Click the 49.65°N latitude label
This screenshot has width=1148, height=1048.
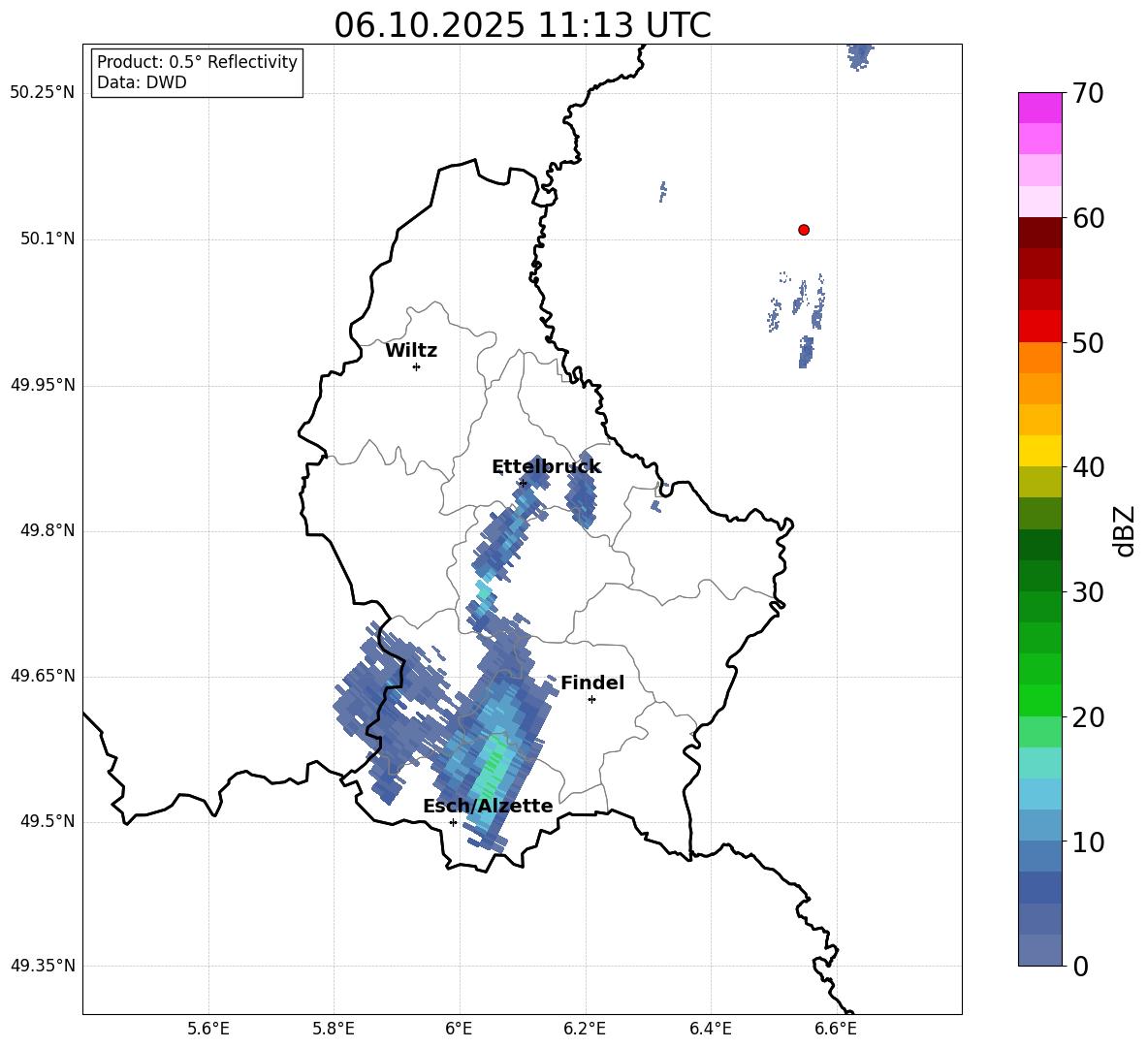coord(43,676)
